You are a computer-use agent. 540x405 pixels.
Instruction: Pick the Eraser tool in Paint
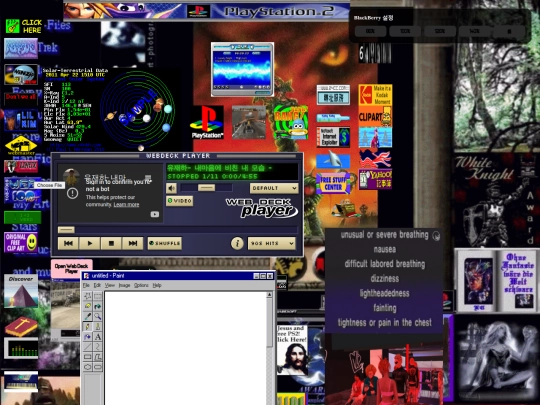[87, 306]
